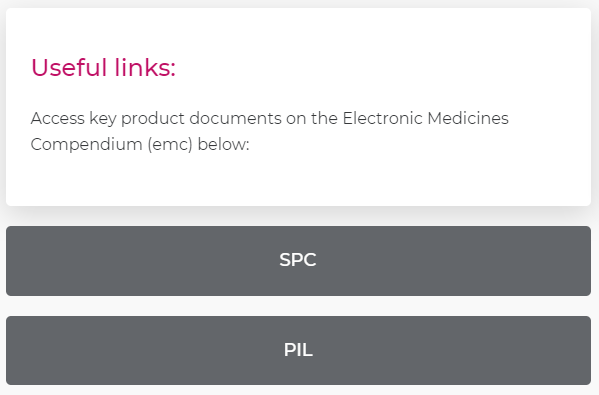Click the blank area of the white card below the text
Image resolution: width=599 pixels, height=395 pixels.
pos(298,180)
